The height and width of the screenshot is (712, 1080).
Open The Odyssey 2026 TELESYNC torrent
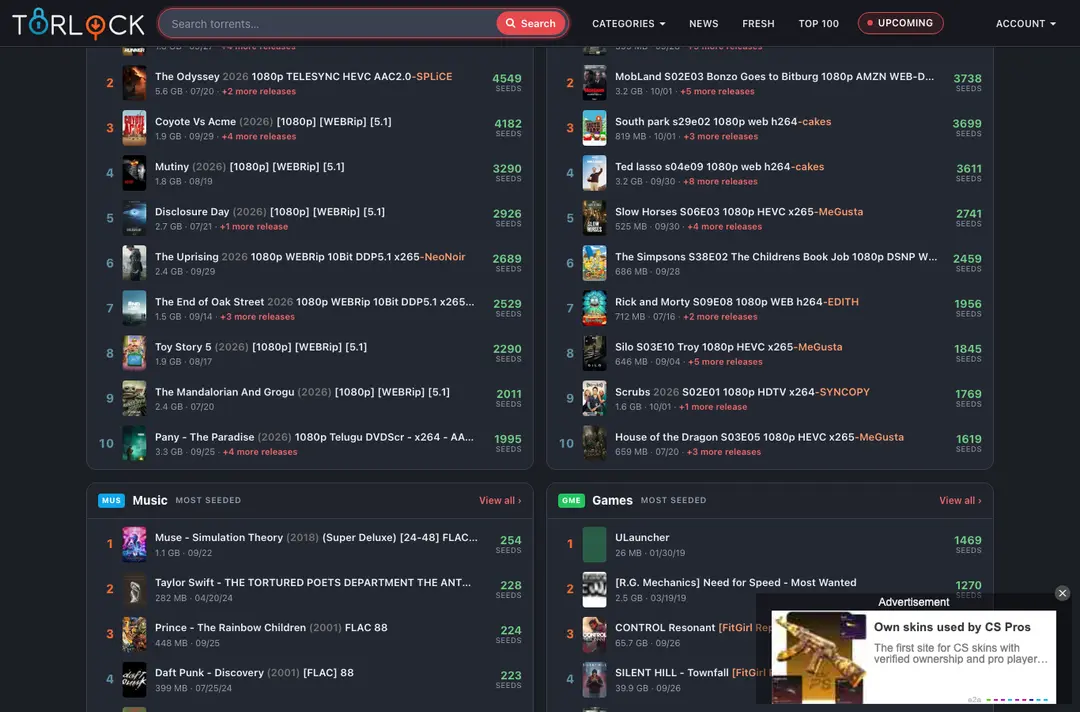click(303, 76)
